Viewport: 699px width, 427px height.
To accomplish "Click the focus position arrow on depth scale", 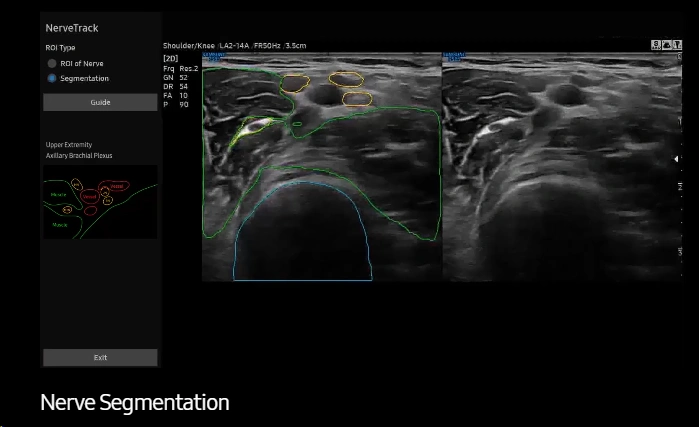I will point(676,159).
